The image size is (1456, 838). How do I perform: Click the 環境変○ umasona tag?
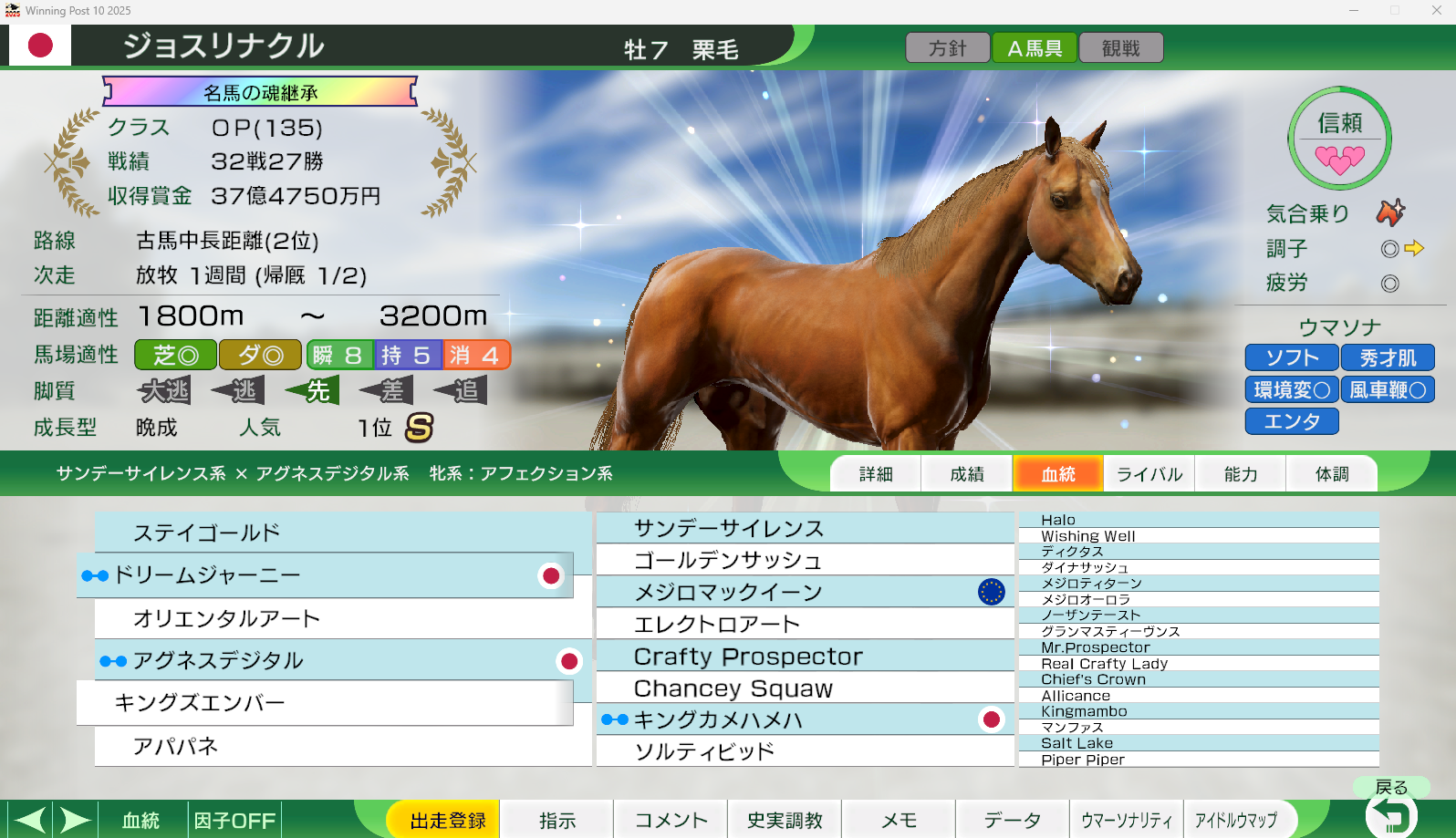point(1292,389)
